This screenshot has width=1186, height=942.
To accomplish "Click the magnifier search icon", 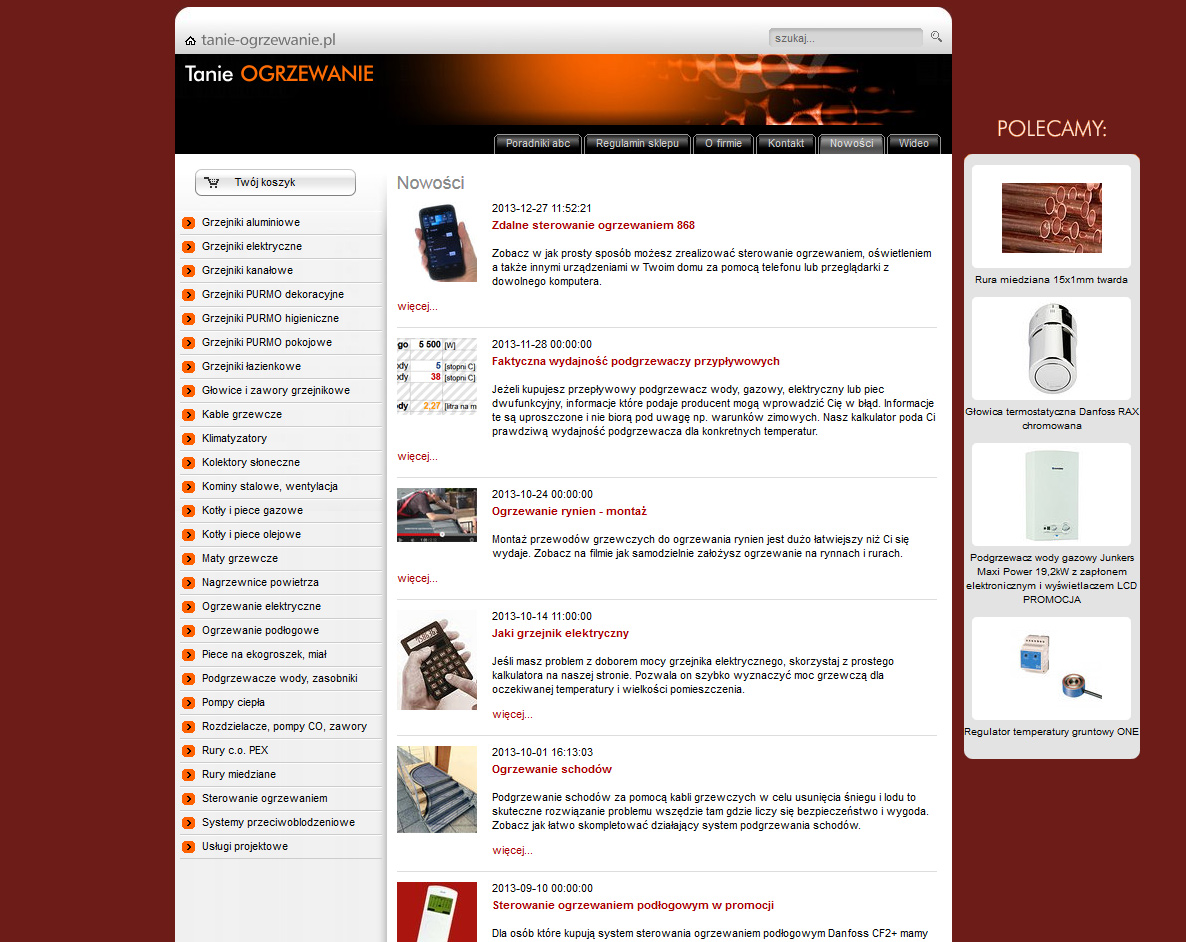I will (x=936, y=37).
